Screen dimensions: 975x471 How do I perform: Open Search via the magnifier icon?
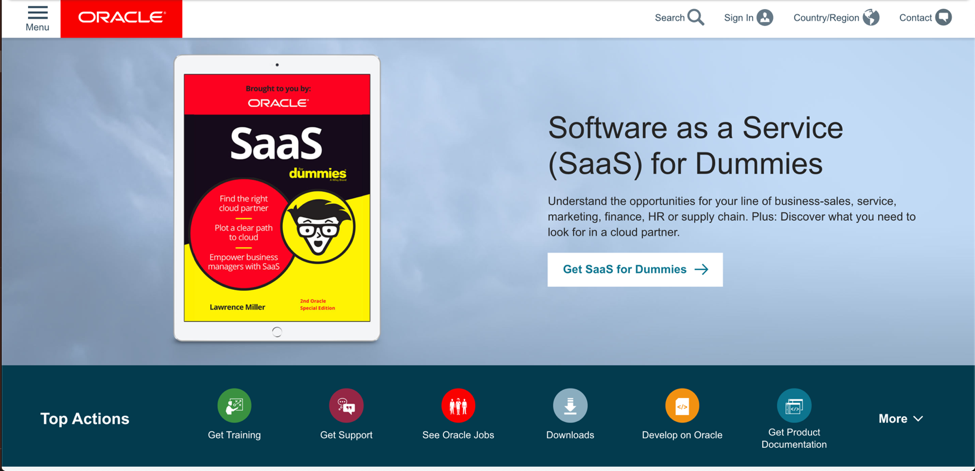click(696, 17)
